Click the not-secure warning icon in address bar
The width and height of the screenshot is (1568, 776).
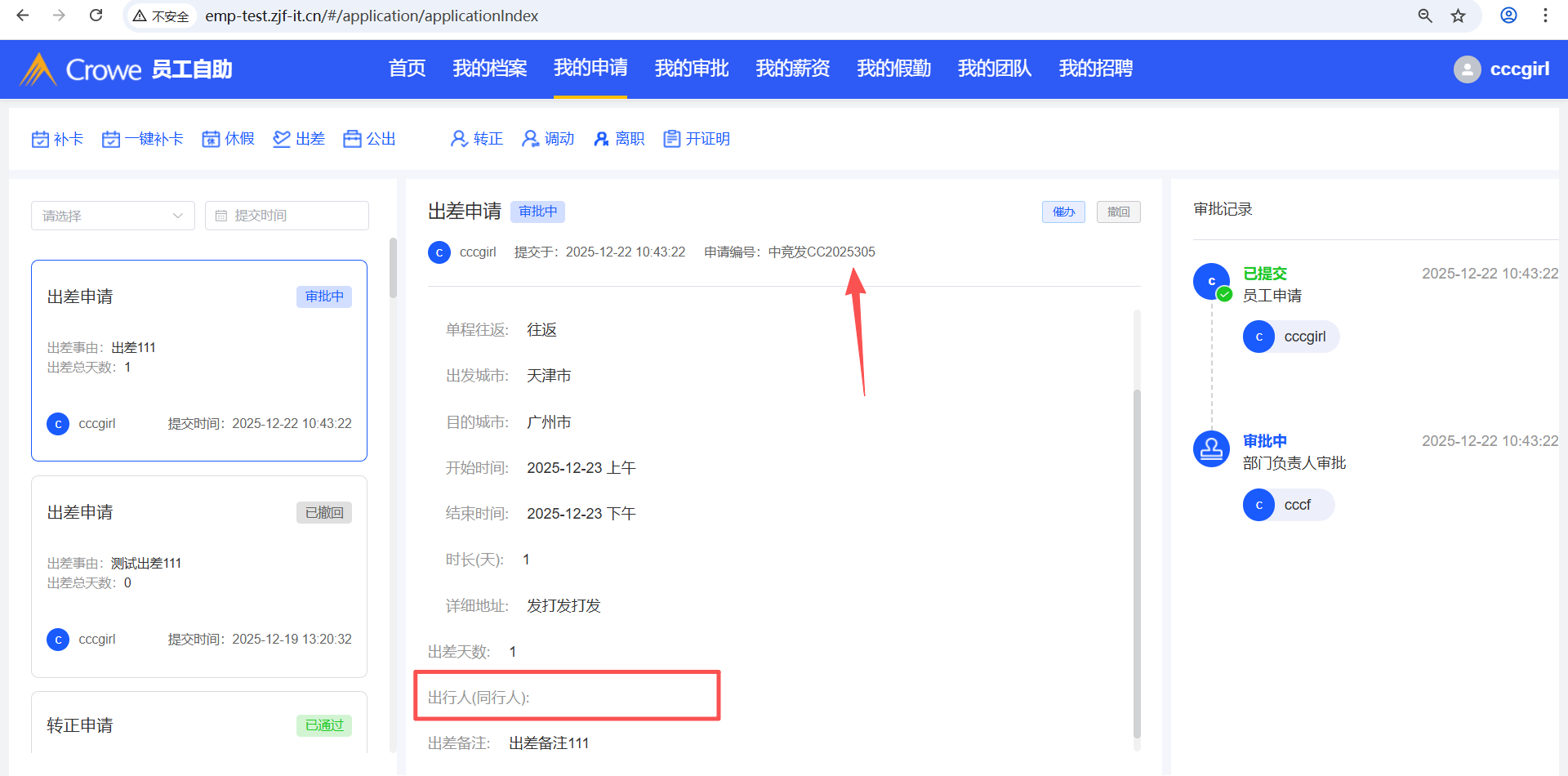coord(140,16)
